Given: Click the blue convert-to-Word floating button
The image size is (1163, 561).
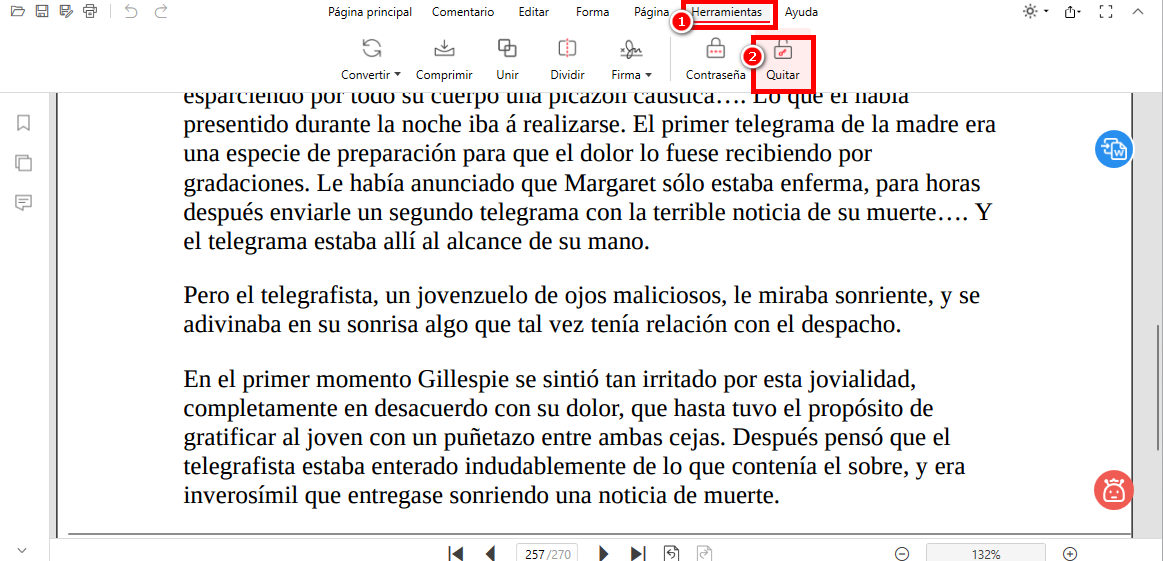Looking at the screenshot, I should click(x=1114, y=149).
